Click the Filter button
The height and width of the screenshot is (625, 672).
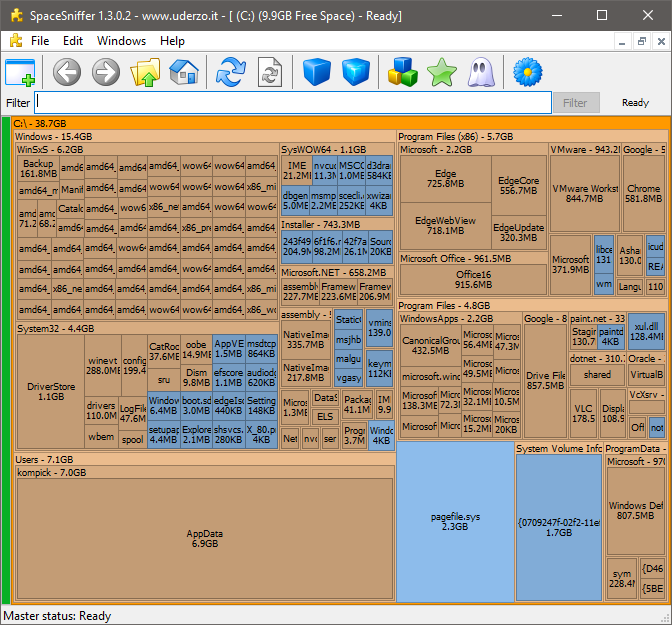(x=576, y=103)
